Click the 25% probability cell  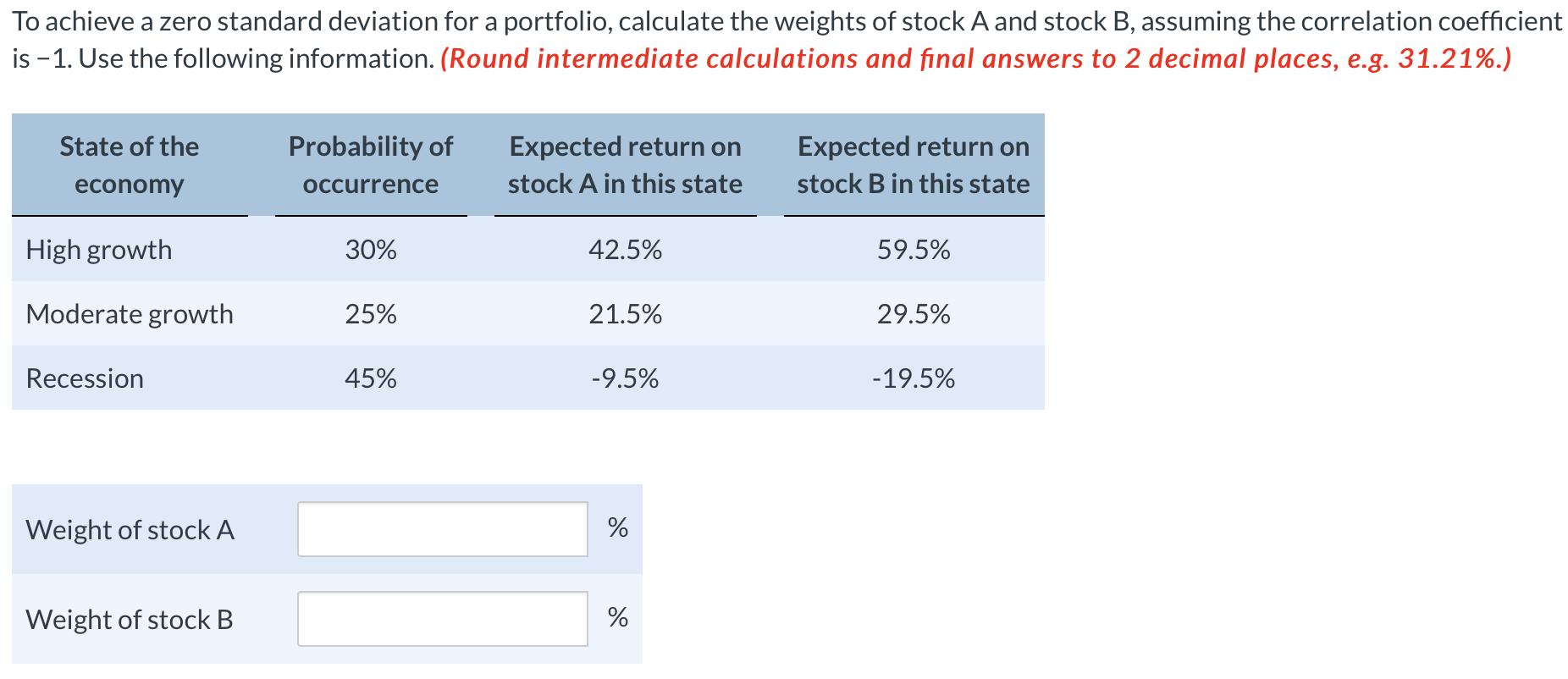(x=370, y=313)
